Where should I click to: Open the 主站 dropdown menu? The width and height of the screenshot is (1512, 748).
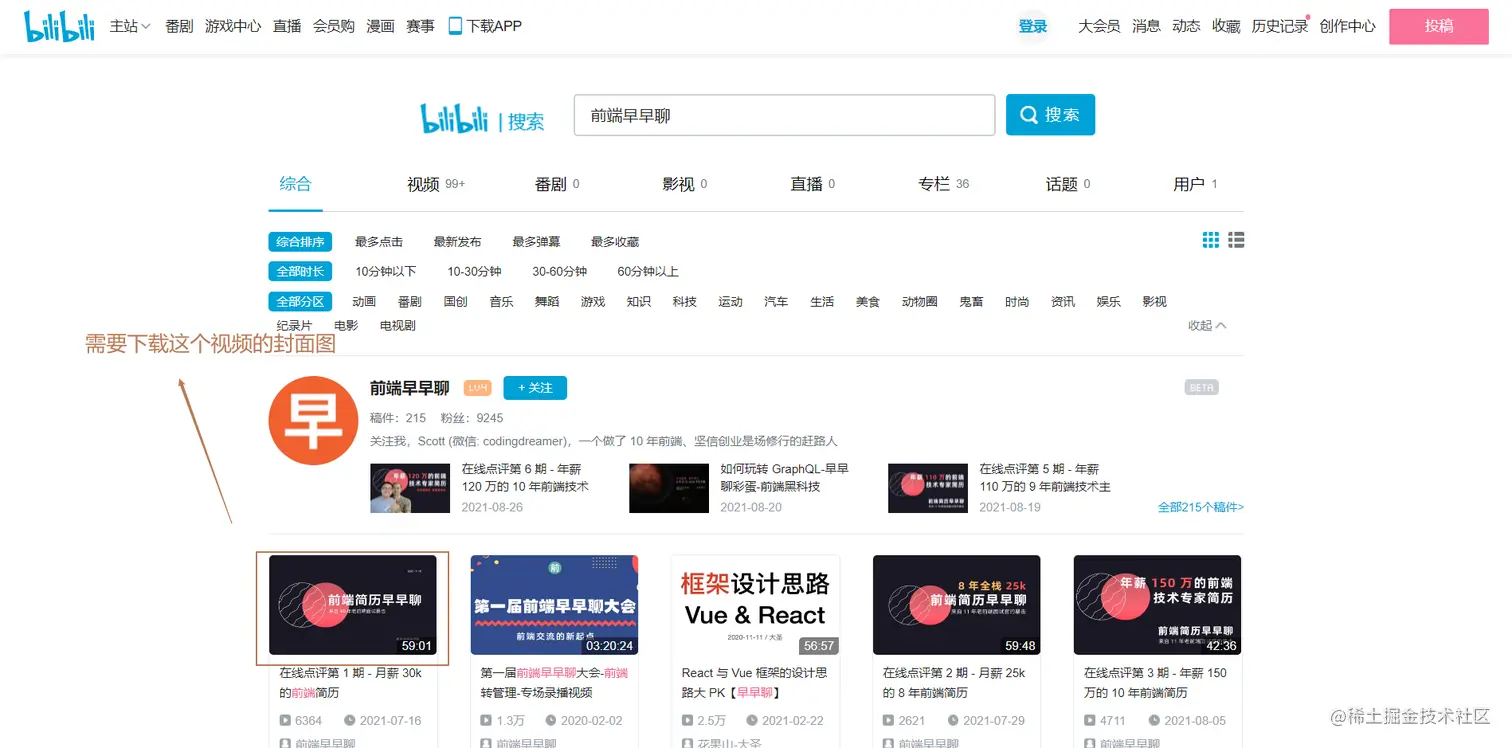[x=130, y=26]
